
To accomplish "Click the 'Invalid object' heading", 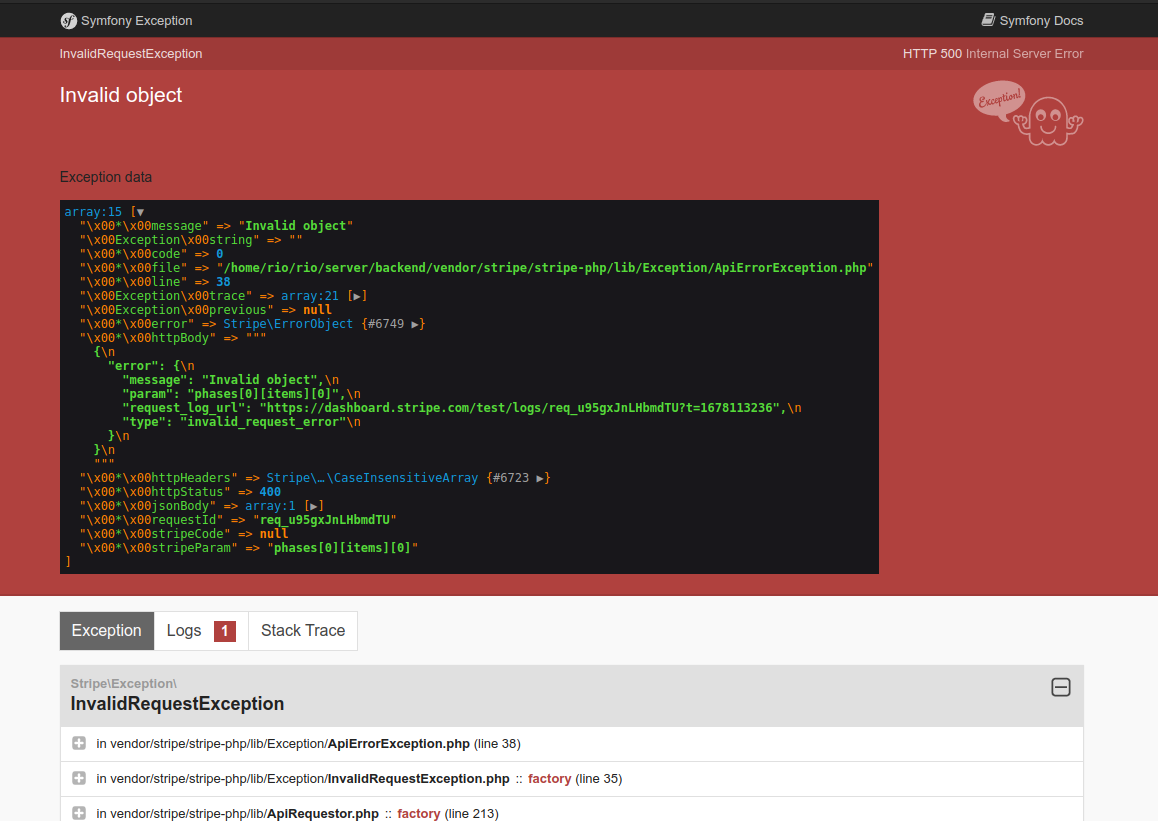I will tap(120, 95).
